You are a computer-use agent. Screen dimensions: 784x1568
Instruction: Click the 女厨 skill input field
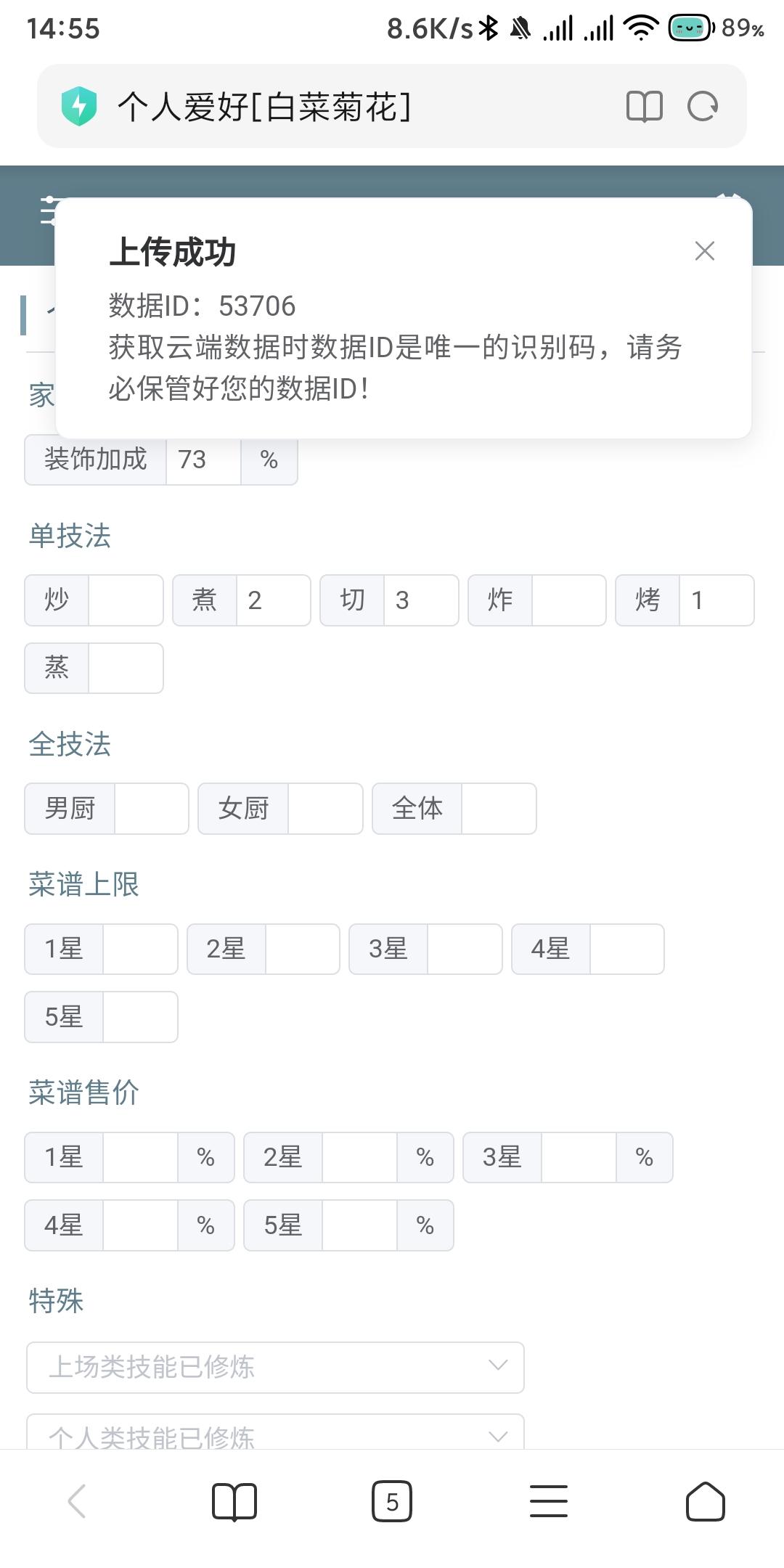(x=325, y=809)
